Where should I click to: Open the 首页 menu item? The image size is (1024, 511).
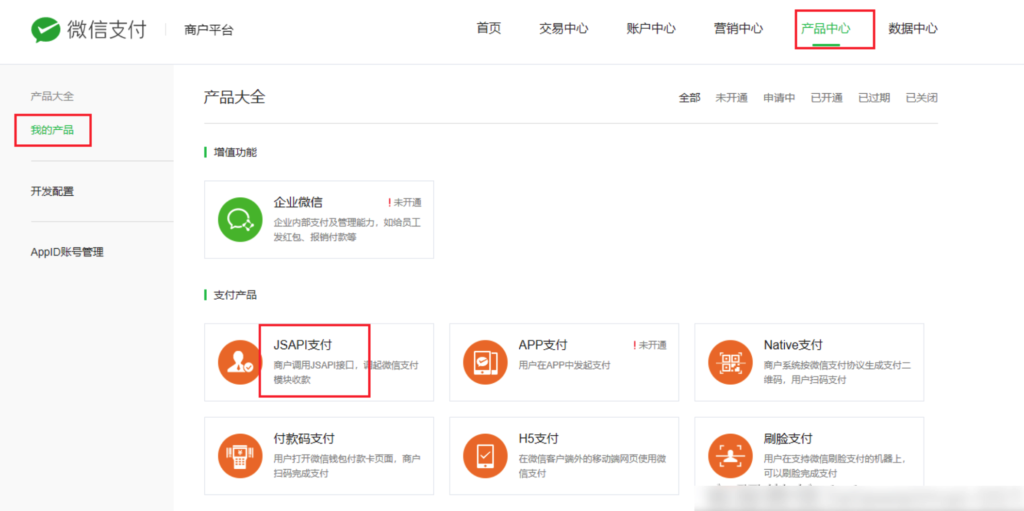point(488,29)
